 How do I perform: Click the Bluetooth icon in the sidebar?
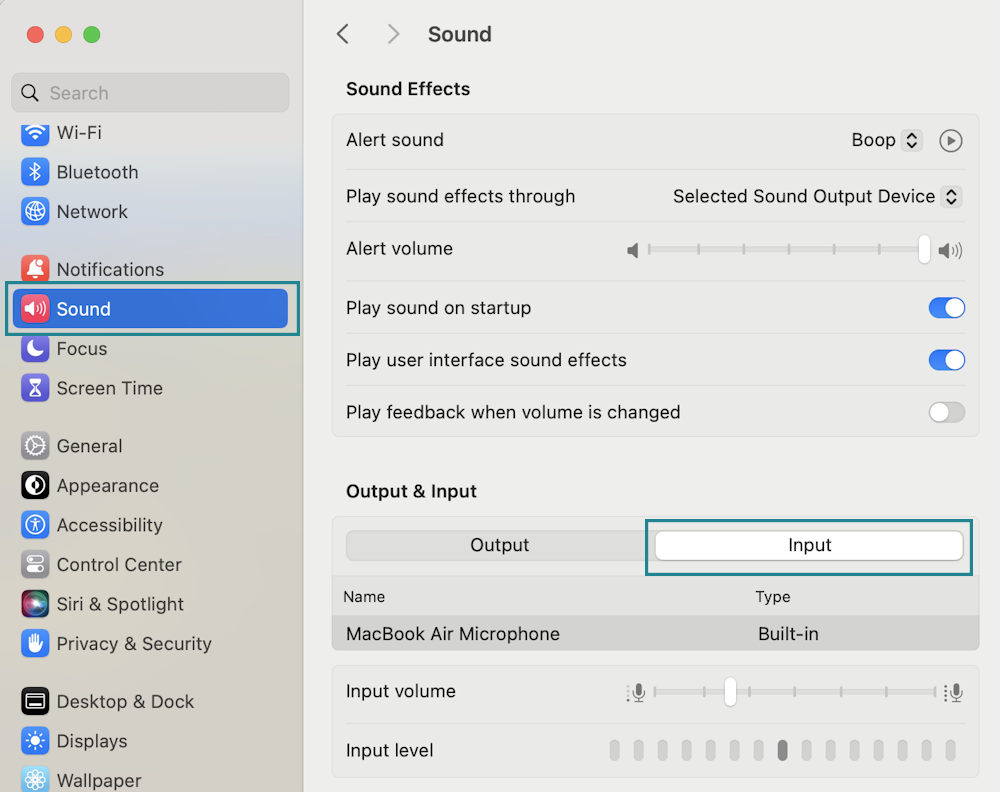35,172
